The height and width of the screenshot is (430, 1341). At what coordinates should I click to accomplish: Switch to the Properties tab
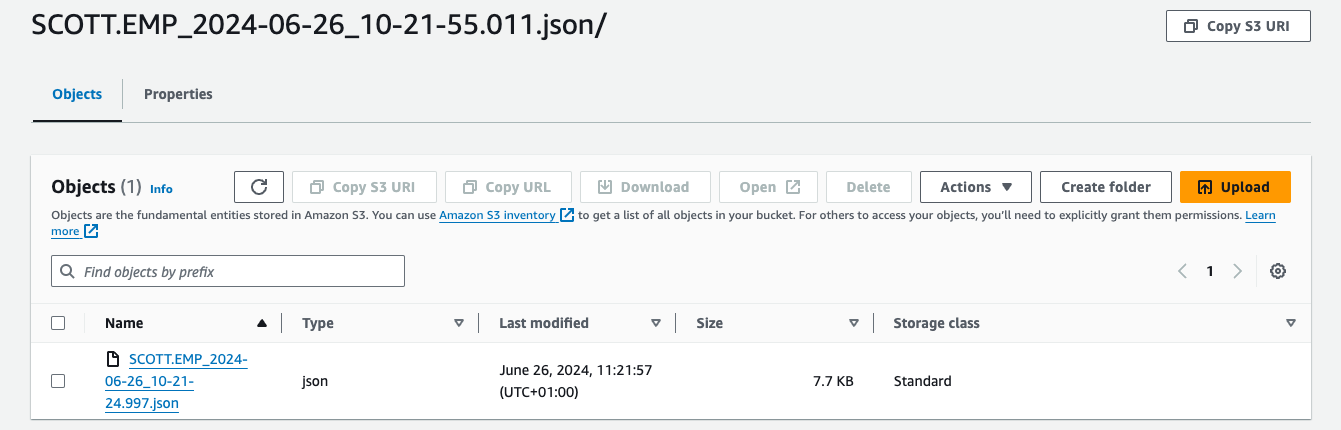click(178, 94)
